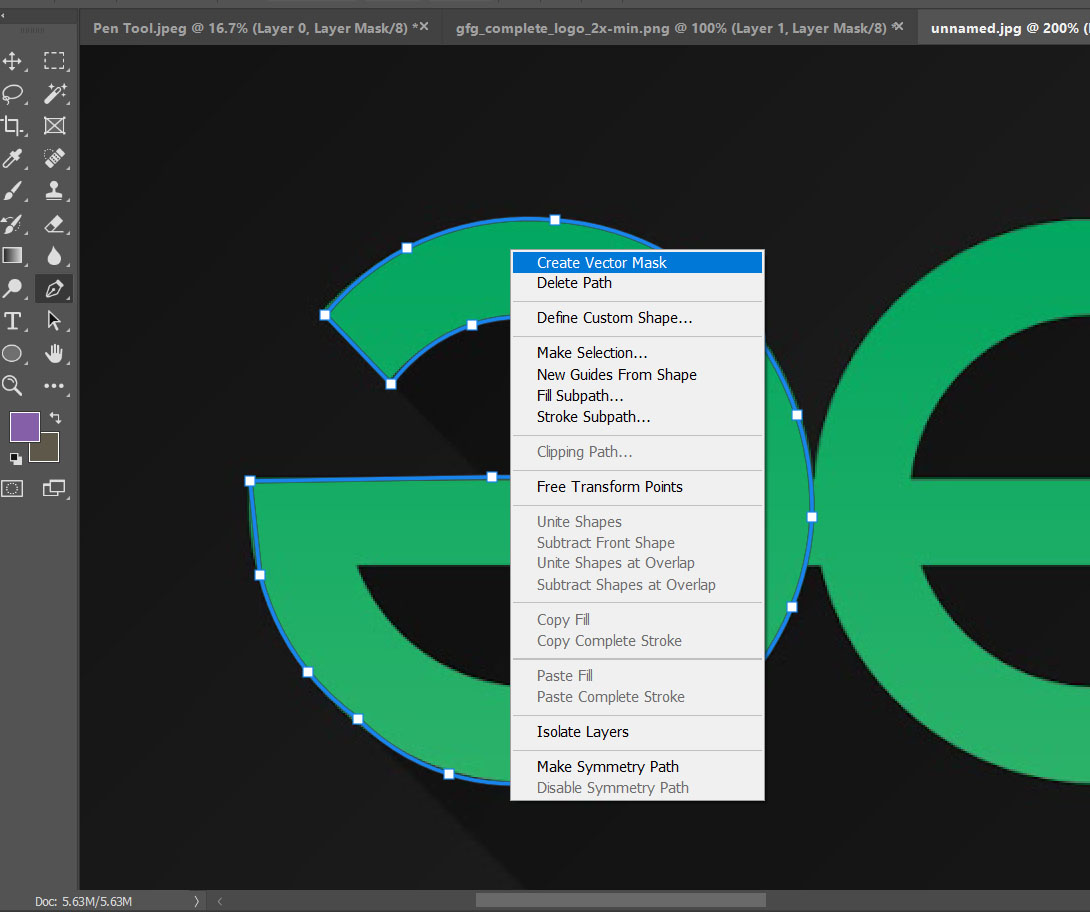1090x912 pixels.
Task: Select the Frame tool
Action: 54,126
